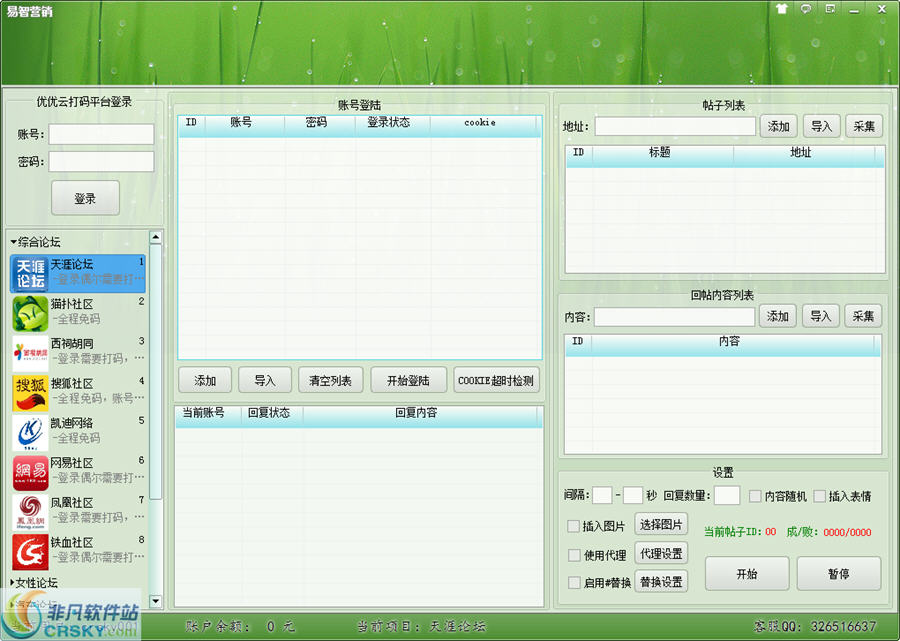Enable the 内容随机 checkbox
Image resolution: width=900 pixels, height=641 pixels.
(x=754, y=496)
